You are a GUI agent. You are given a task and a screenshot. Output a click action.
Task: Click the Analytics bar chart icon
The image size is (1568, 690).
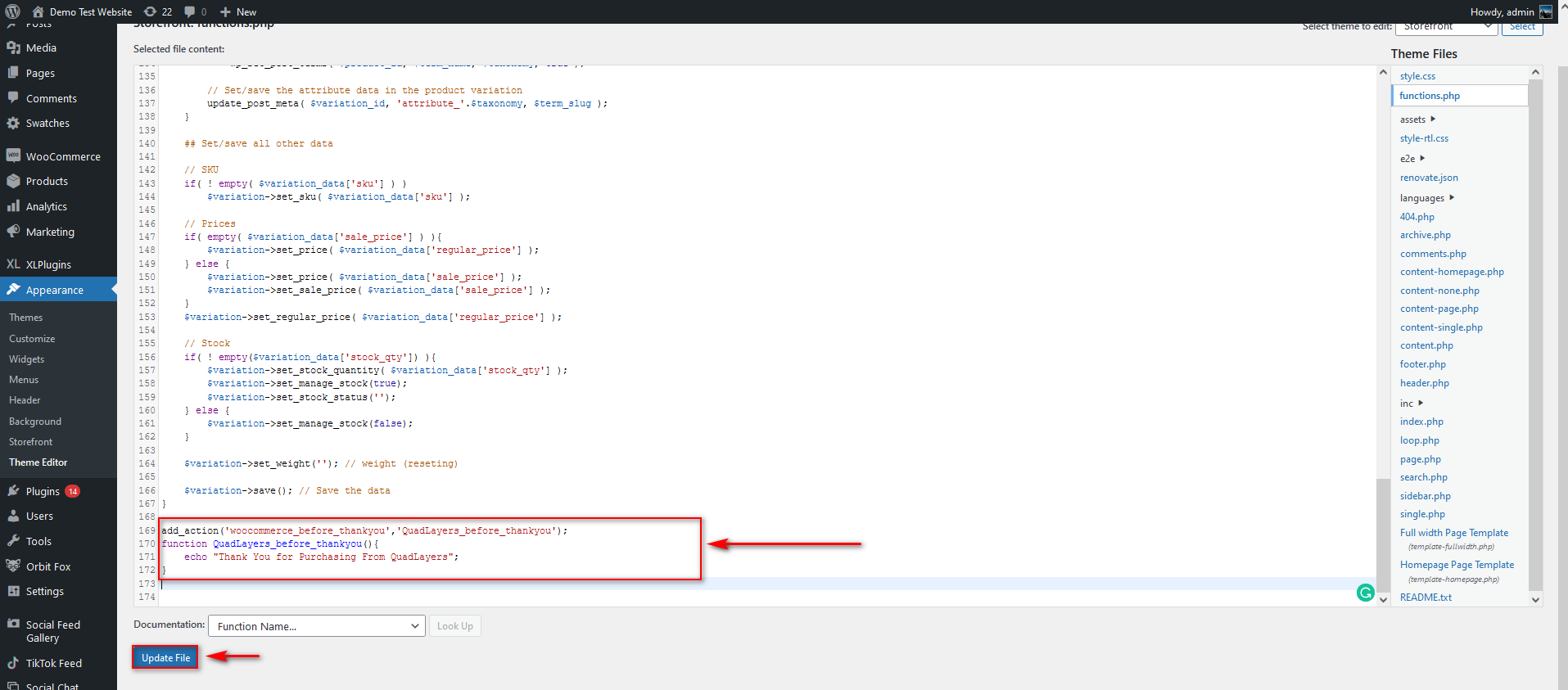coord(13,206)
